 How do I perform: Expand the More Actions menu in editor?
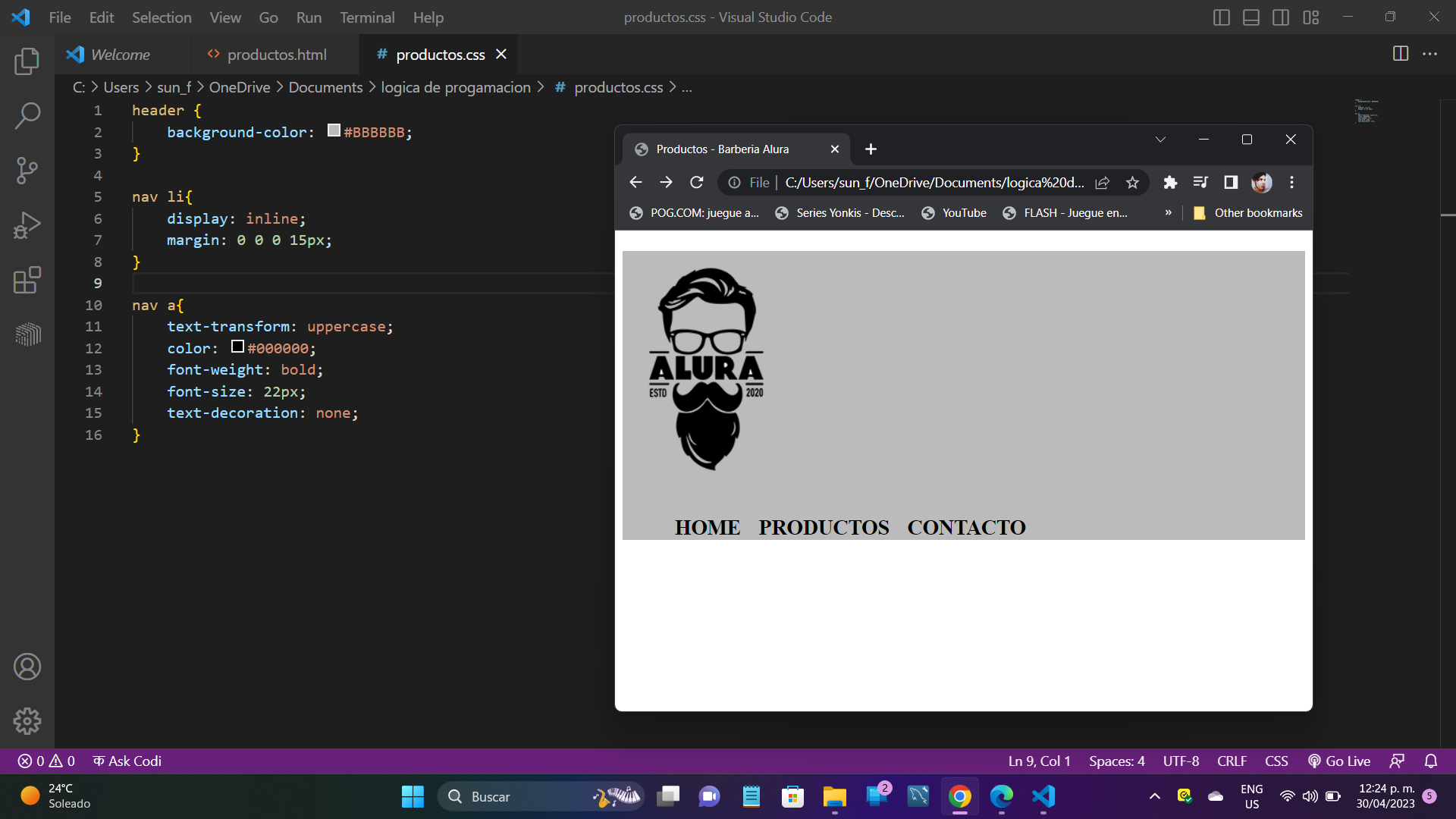[x=1431, y=53]
